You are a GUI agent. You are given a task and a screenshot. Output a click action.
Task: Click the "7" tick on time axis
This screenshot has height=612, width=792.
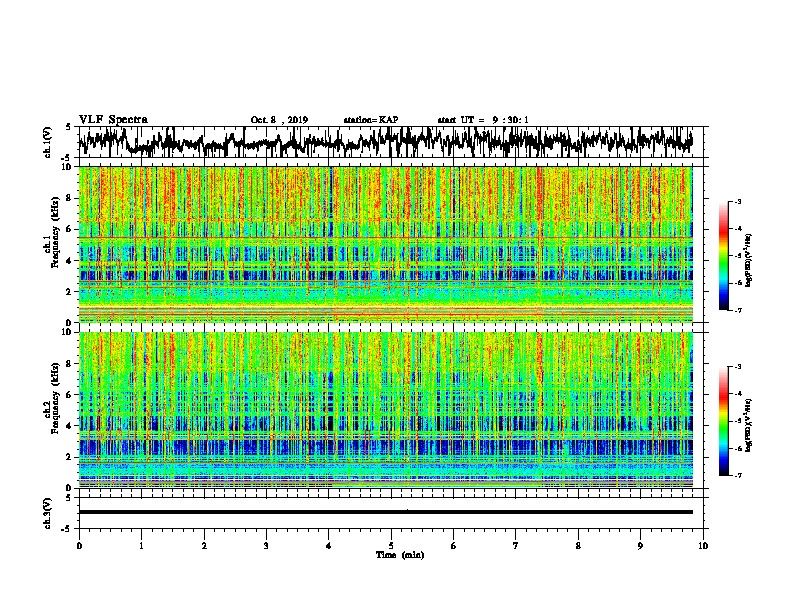click(x=516, y=546)
